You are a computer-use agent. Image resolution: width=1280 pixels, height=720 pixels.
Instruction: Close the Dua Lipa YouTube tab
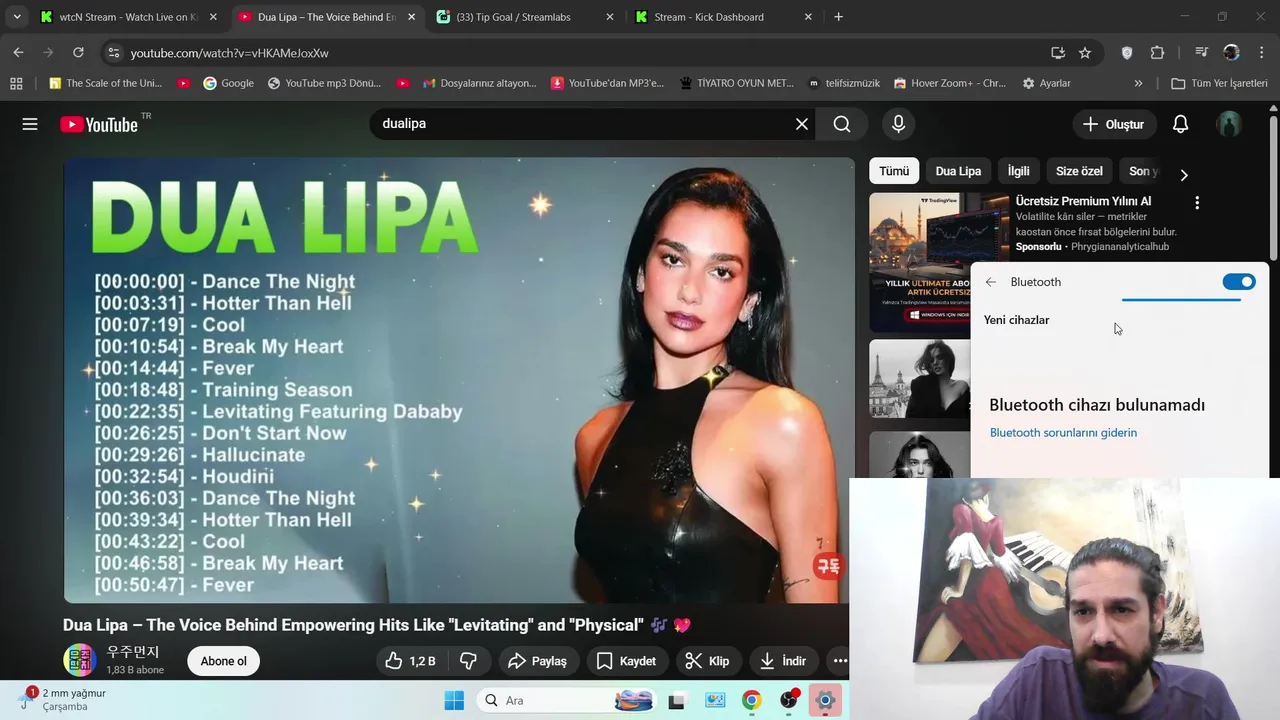point(411,17)
